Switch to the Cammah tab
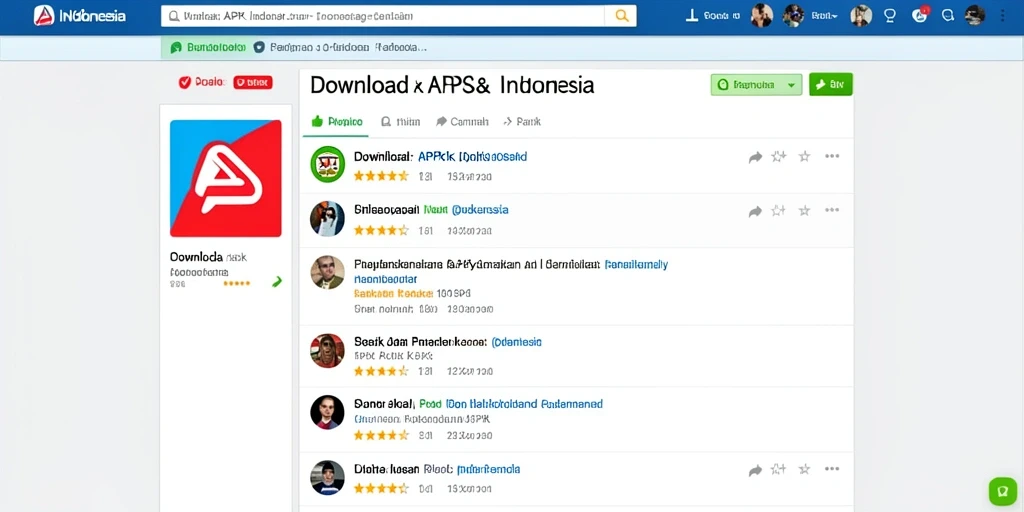Image resolution: width=1024 pixels, height=512 pixels. pyautogui.click(x=462, y=121)
